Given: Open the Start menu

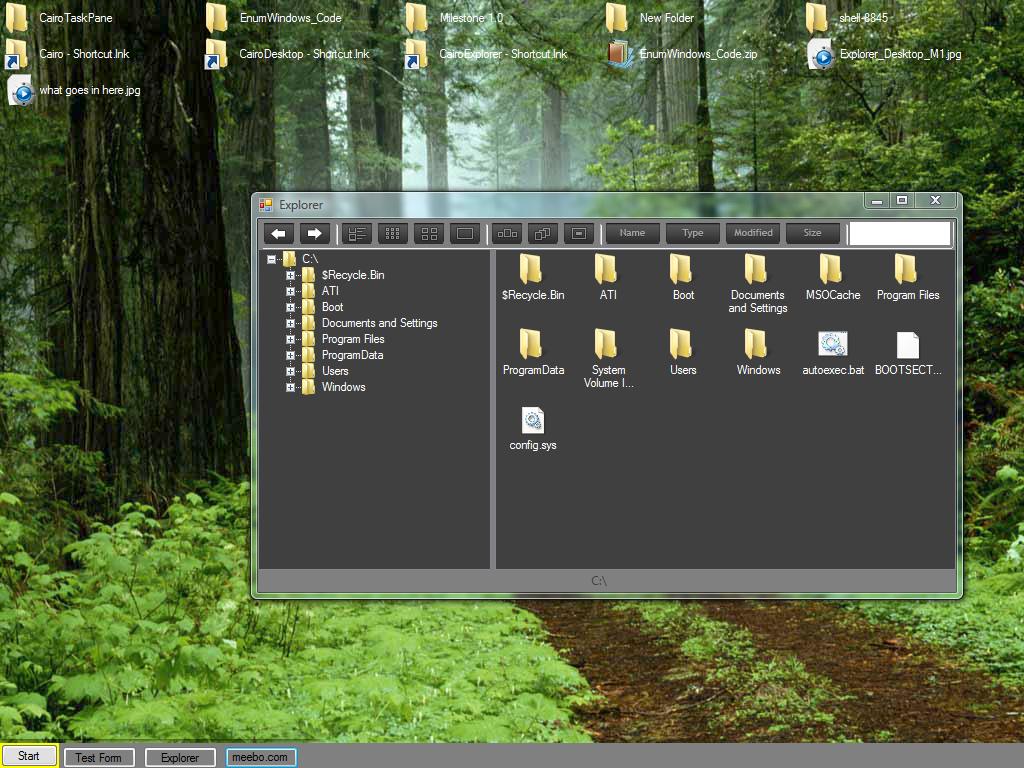Looking at the screenshot, I should point(27,756).
